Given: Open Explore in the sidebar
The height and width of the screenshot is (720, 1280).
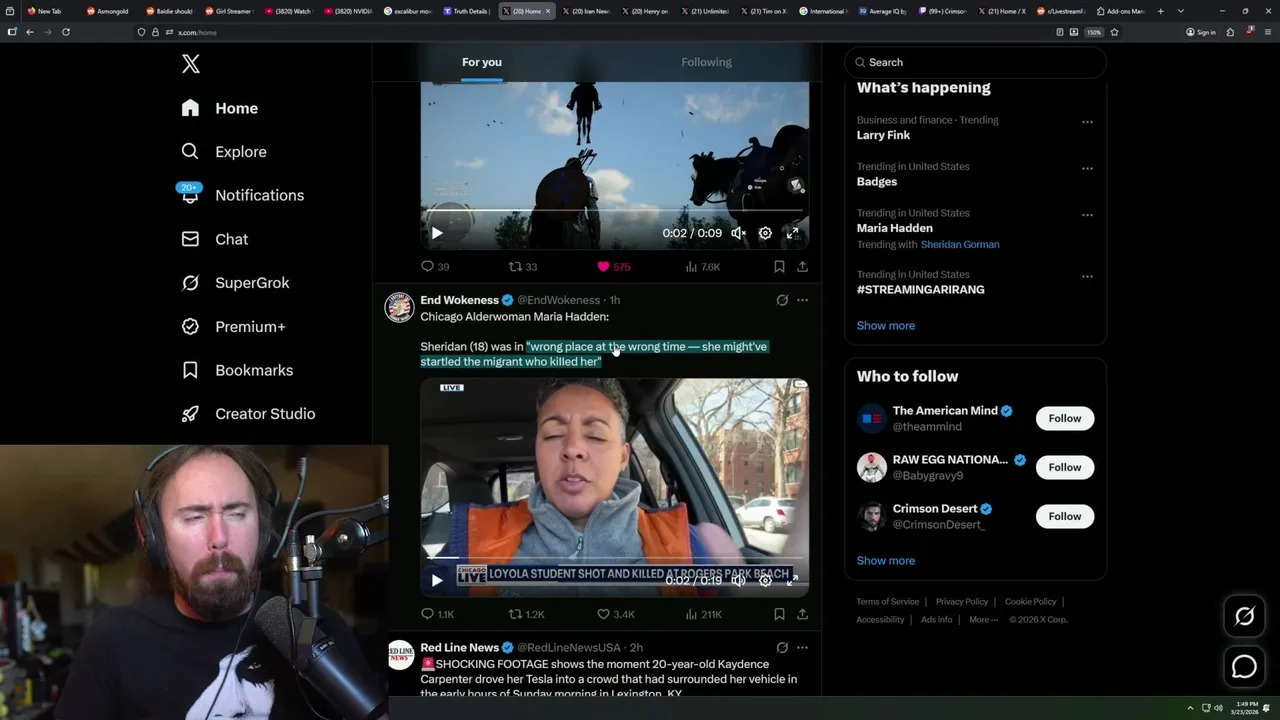Looking at the screenshot, I should coord(224,152).
